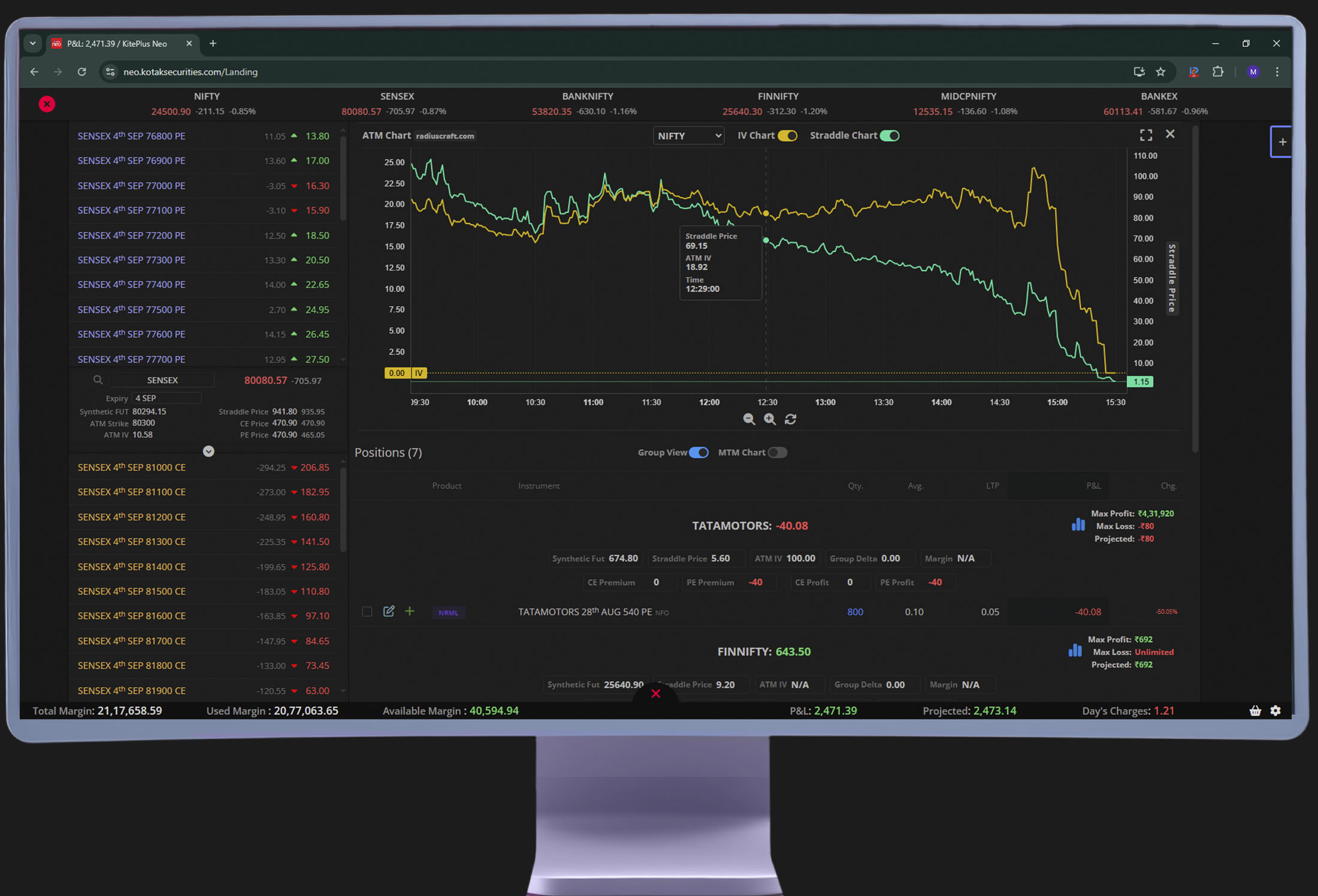Click the SENSEX symbol search field
Screen dimensions: 1318x896
point(162,380)
